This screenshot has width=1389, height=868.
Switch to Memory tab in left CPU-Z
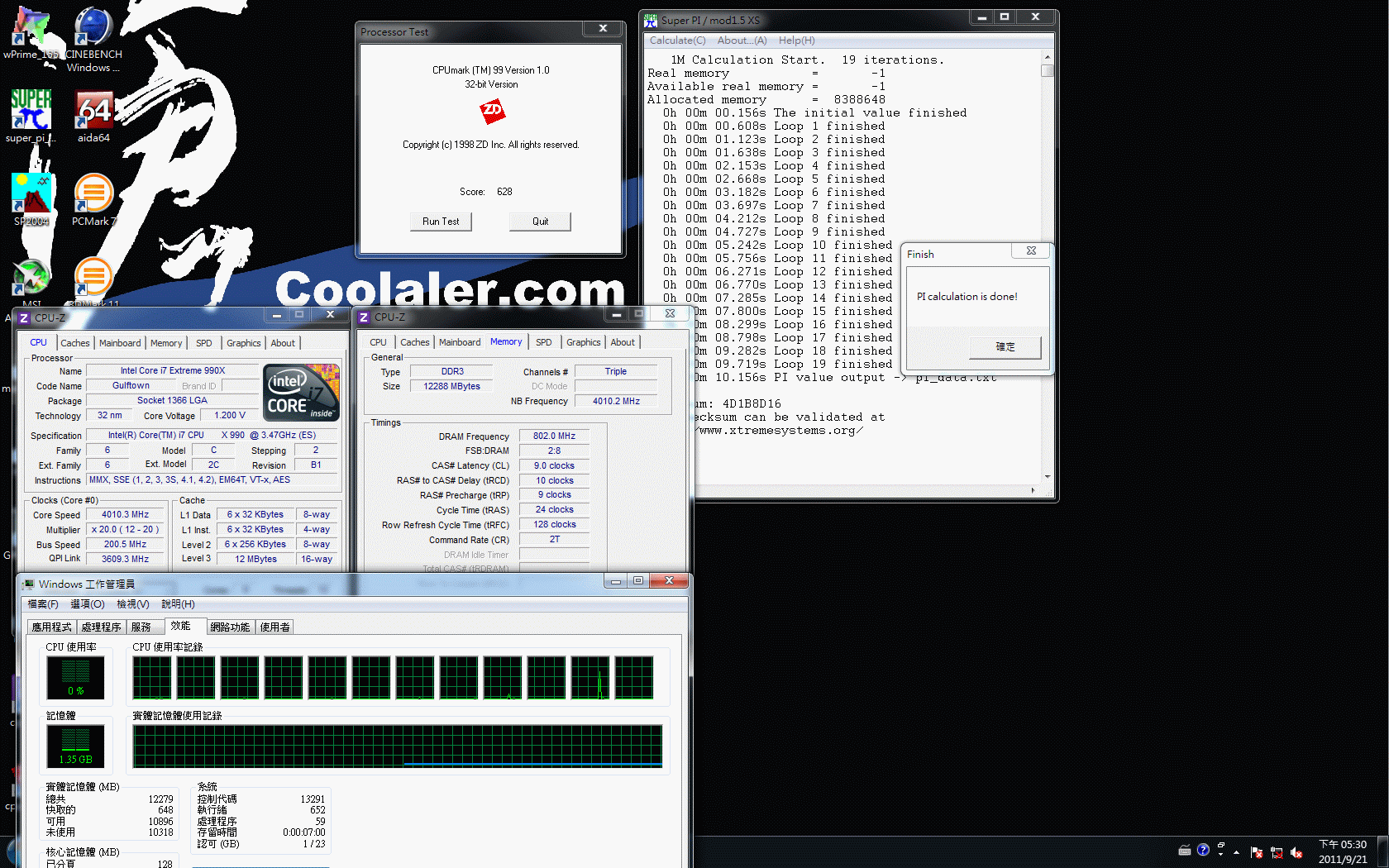coord(166,343)
